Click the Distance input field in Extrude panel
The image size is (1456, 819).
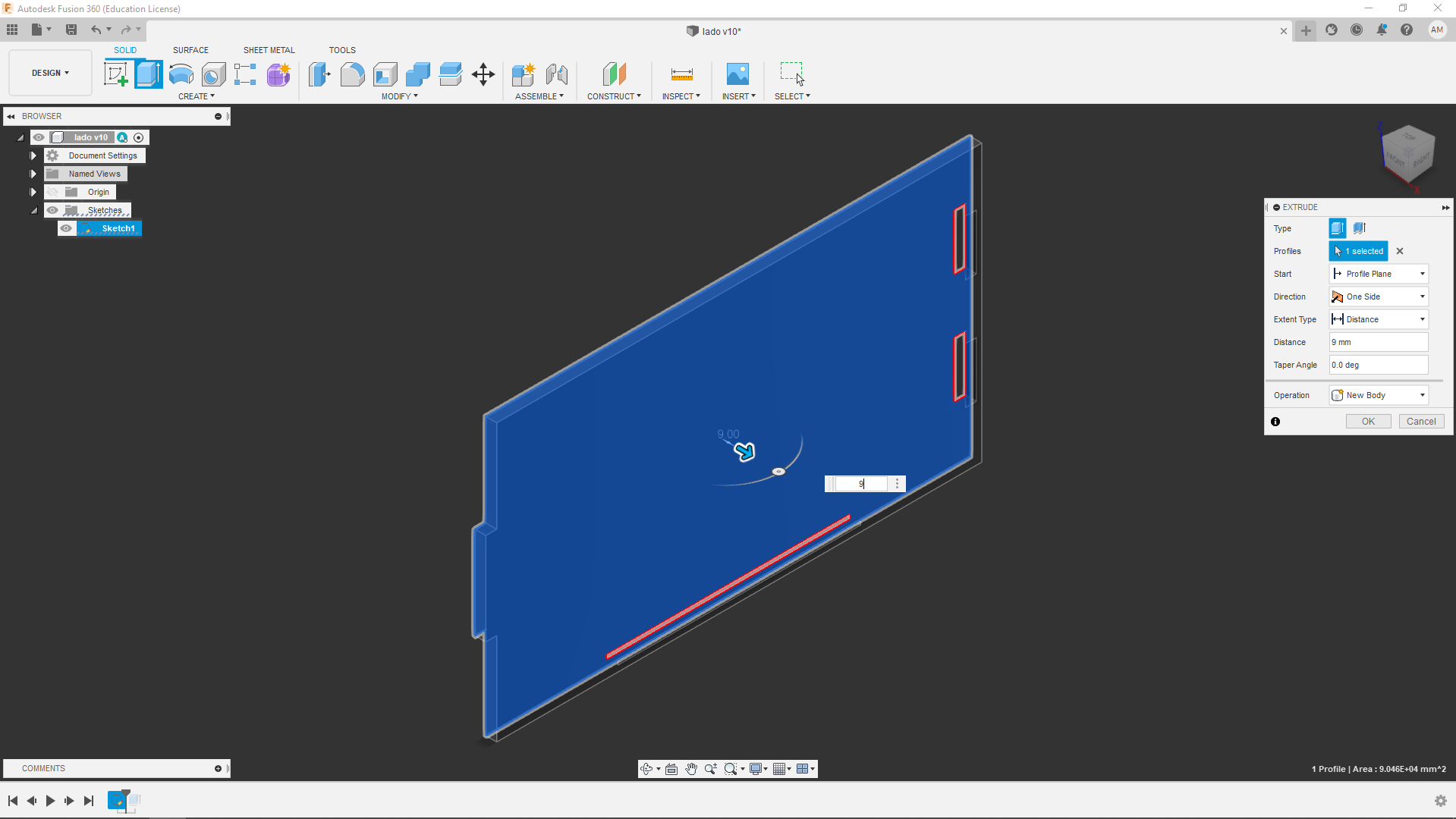coord(1379,342)
